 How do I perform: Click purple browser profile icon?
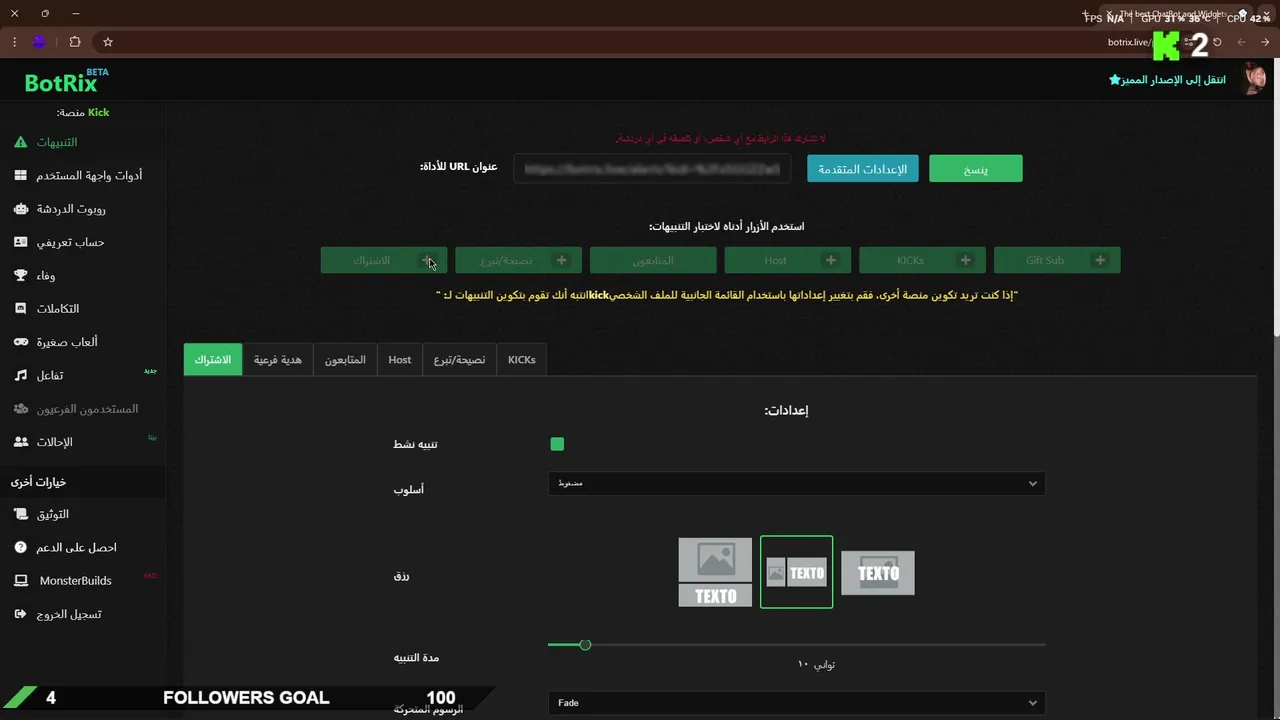(x=39, y=42)
